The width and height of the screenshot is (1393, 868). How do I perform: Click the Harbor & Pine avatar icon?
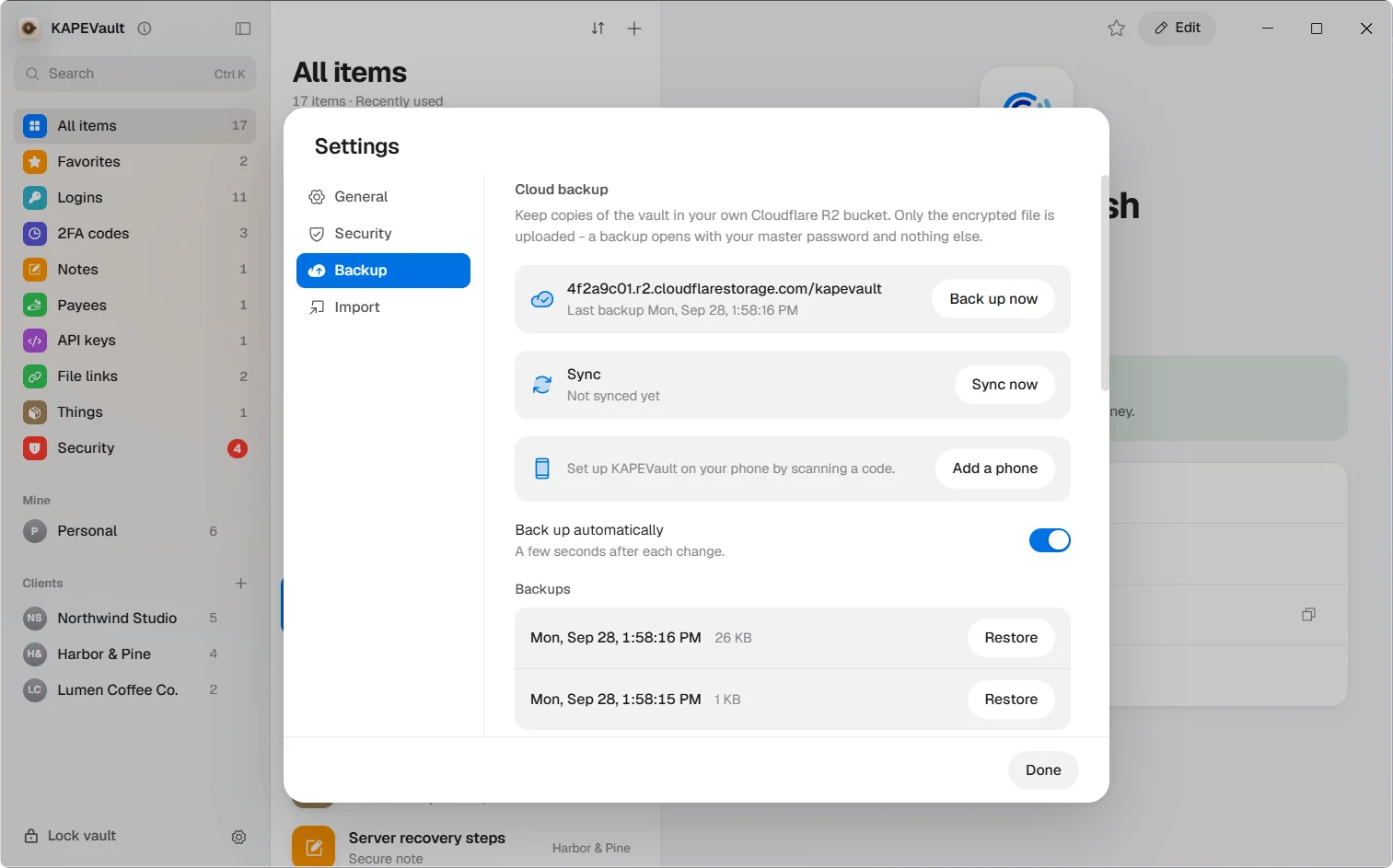coord(35,654)
